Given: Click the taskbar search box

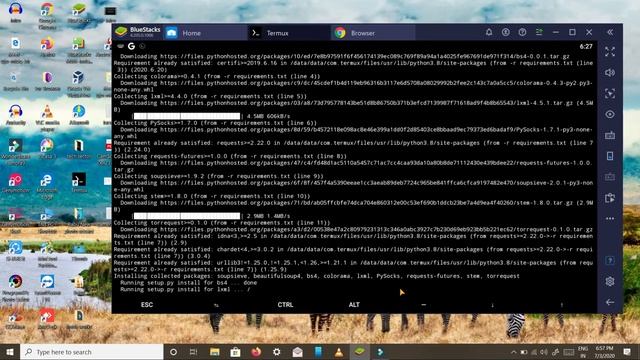Looking at the screenshot, I should tap(92, 352).
